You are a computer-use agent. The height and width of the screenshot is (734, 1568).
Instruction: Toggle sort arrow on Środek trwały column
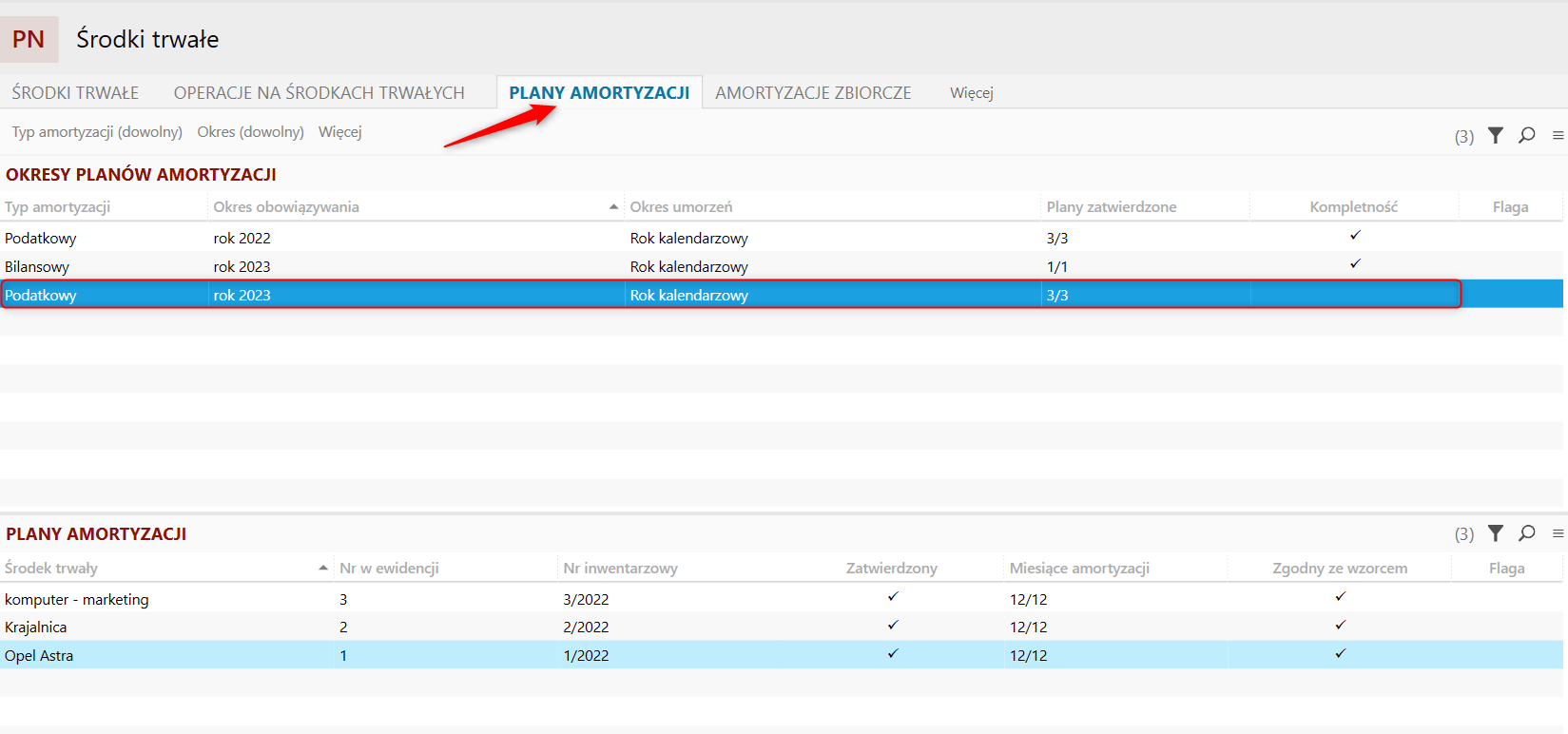323,568
